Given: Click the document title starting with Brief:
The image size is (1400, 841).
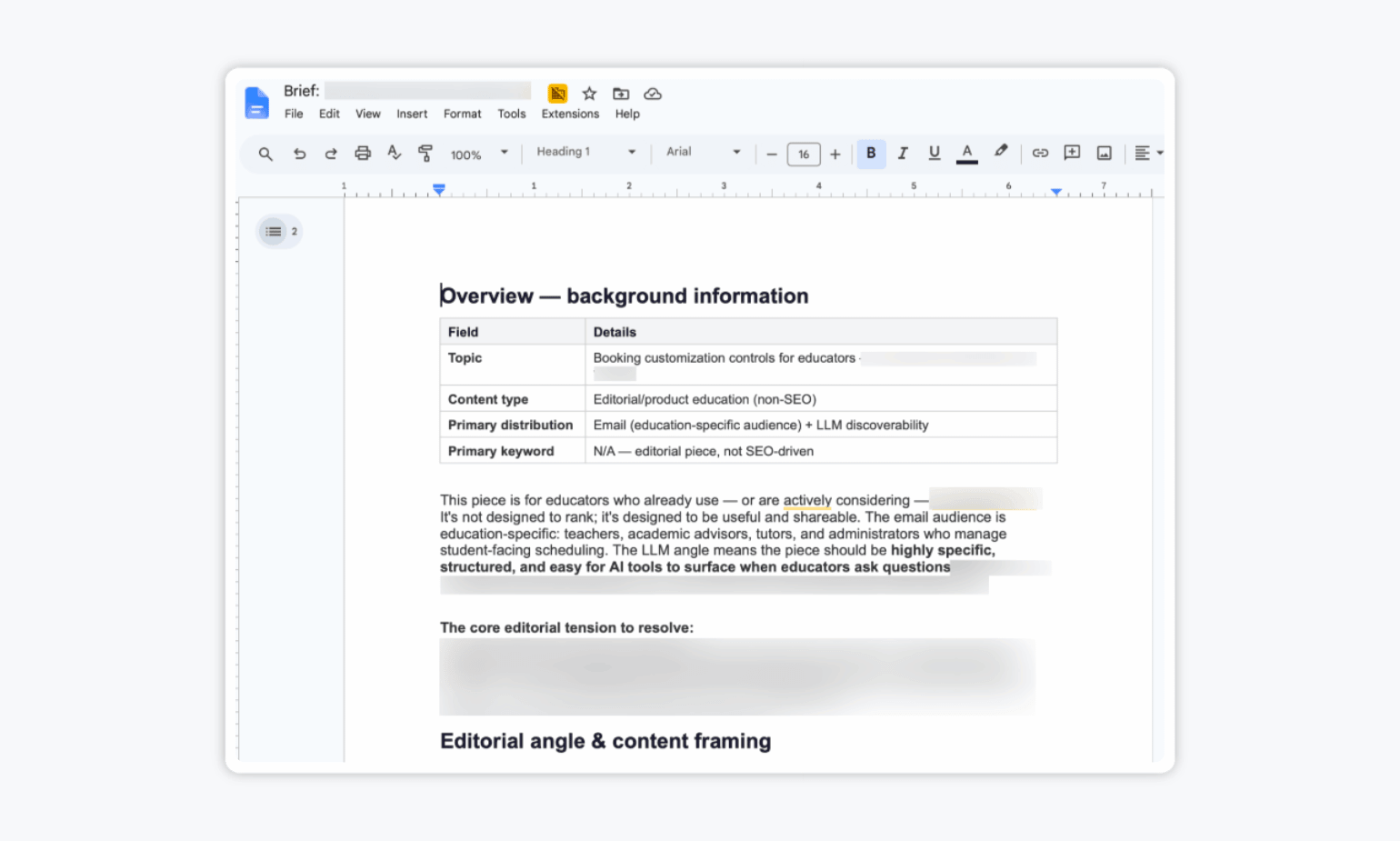Looking at the screenshot, I should pyautogui.click(x=406, y=91).
